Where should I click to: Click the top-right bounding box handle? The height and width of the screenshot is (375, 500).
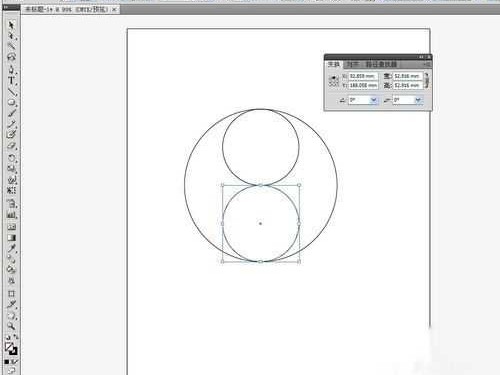tap(299, 185)
